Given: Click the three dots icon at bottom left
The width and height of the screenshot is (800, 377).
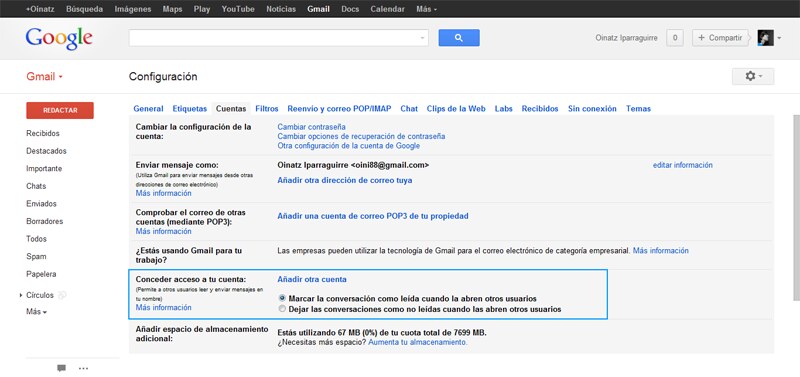Looking at the screenshot, I should (83, 368).
